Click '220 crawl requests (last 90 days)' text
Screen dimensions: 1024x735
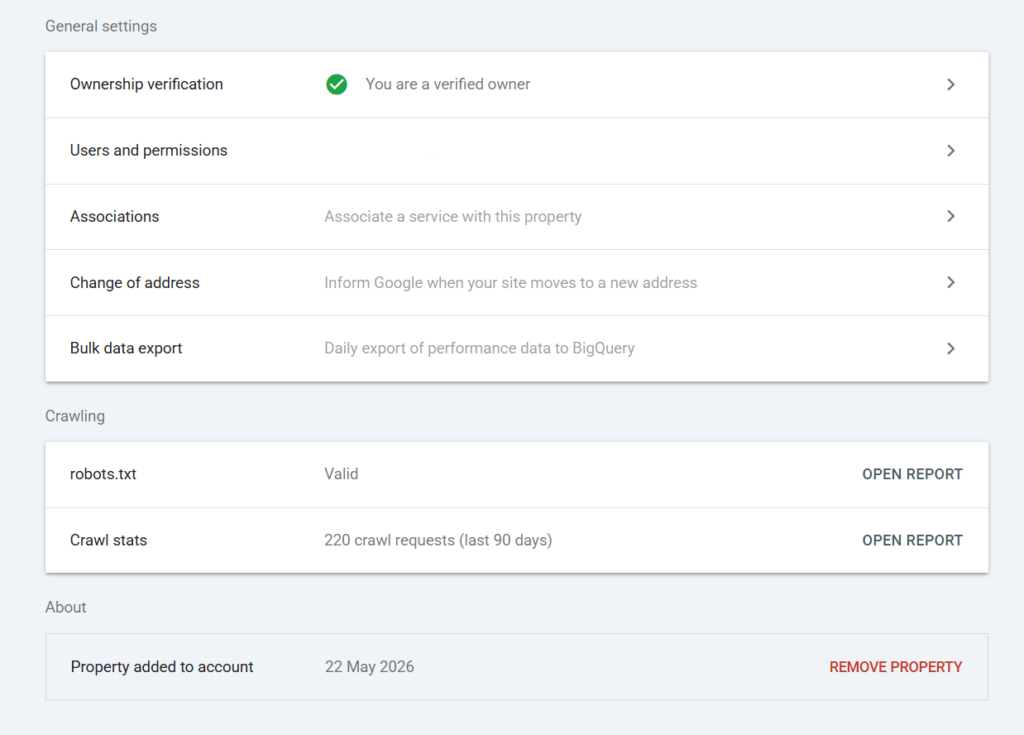click(438, 540)
